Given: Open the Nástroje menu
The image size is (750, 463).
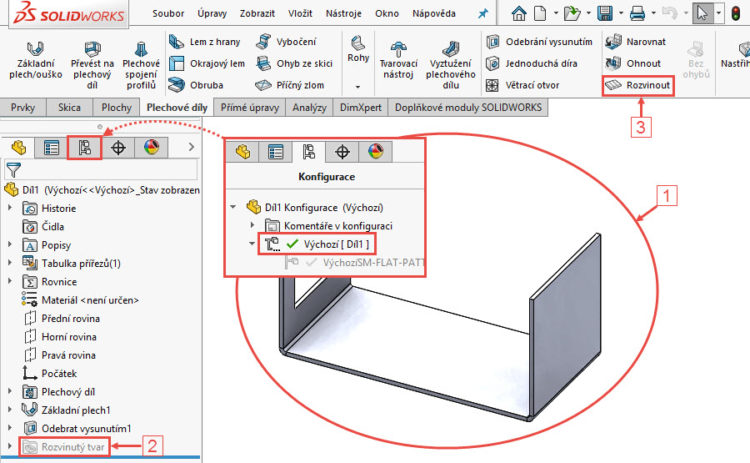Looking at the screenshot, I should coord(343,13).
